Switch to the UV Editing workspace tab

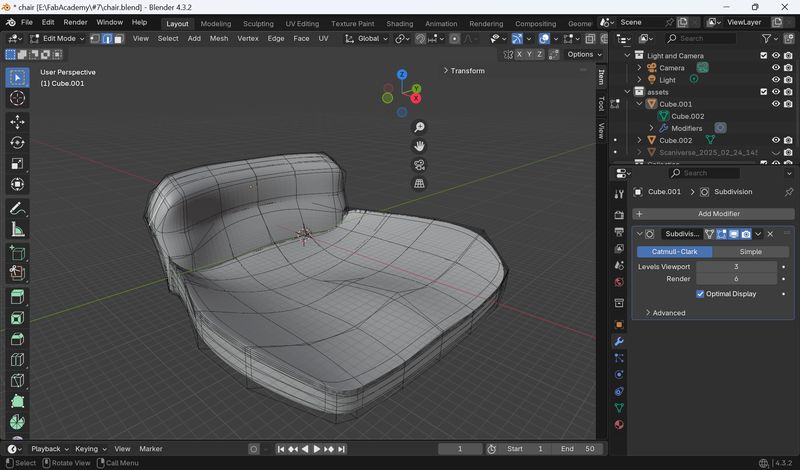click(x=302, y=23)
